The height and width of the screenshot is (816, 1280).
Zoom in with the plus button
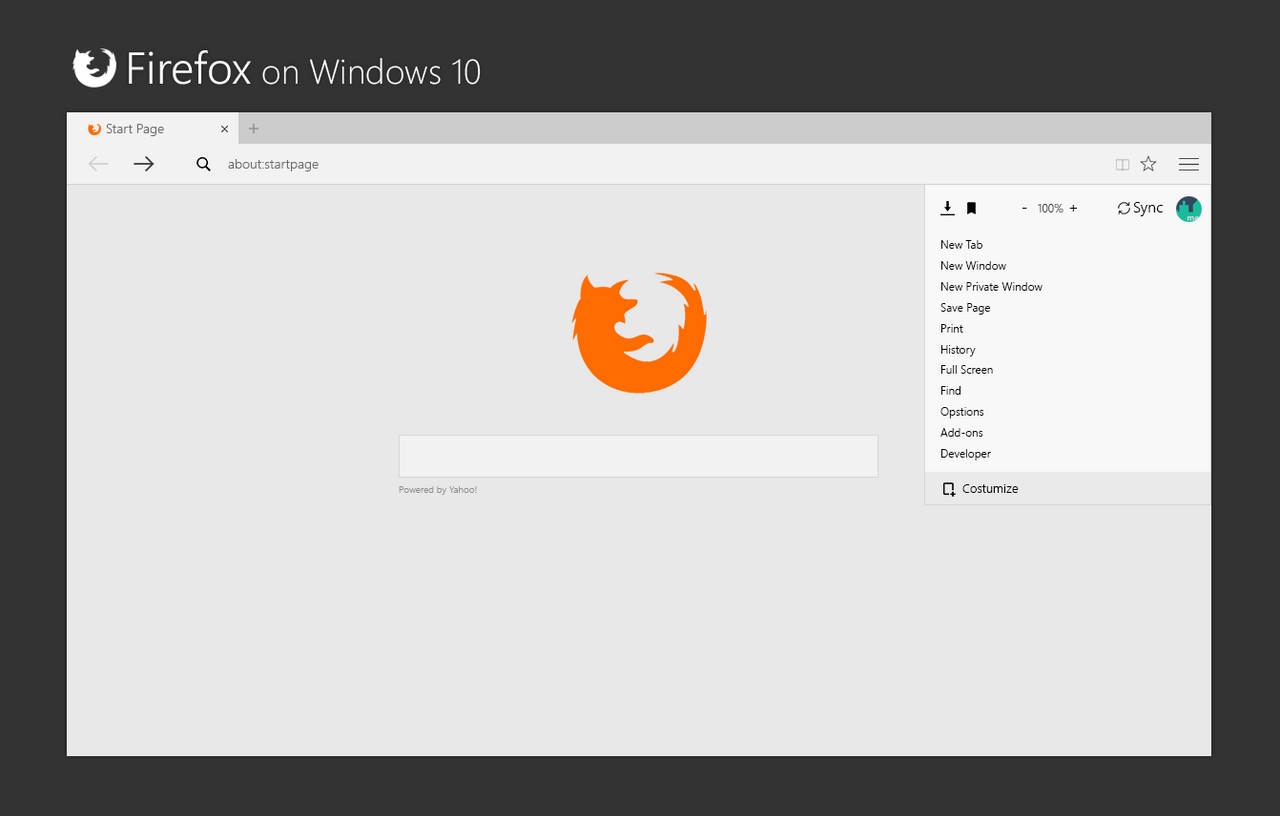coord(1073,208)
